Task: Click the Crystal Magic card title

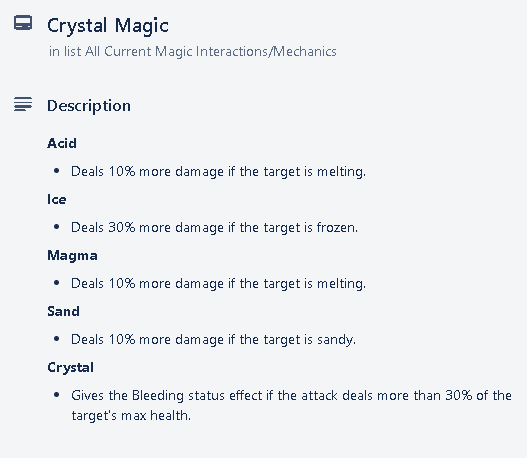Action: point(108,26)
